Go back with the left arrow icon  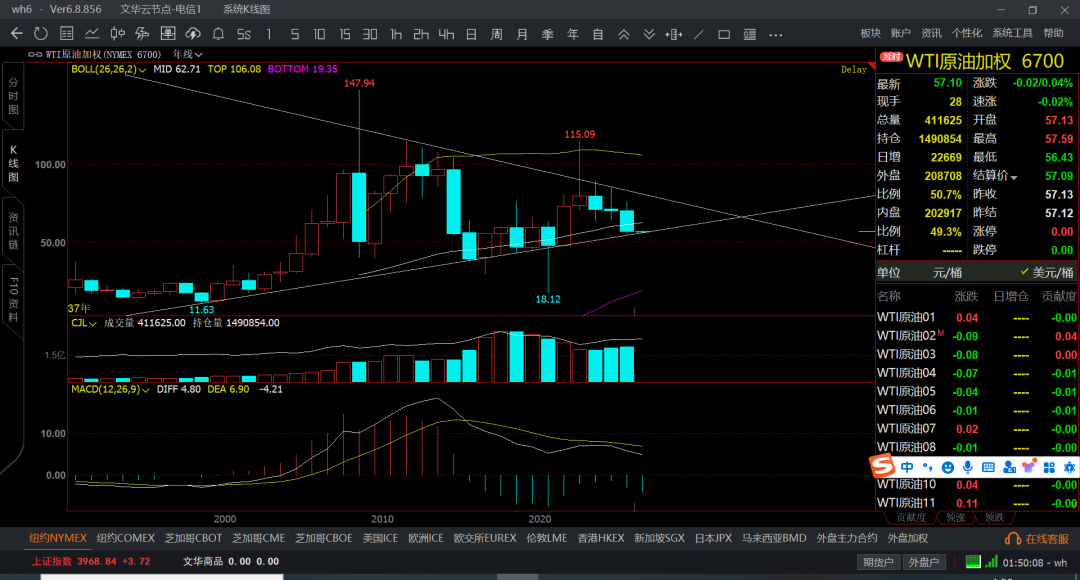click(17, 34)
